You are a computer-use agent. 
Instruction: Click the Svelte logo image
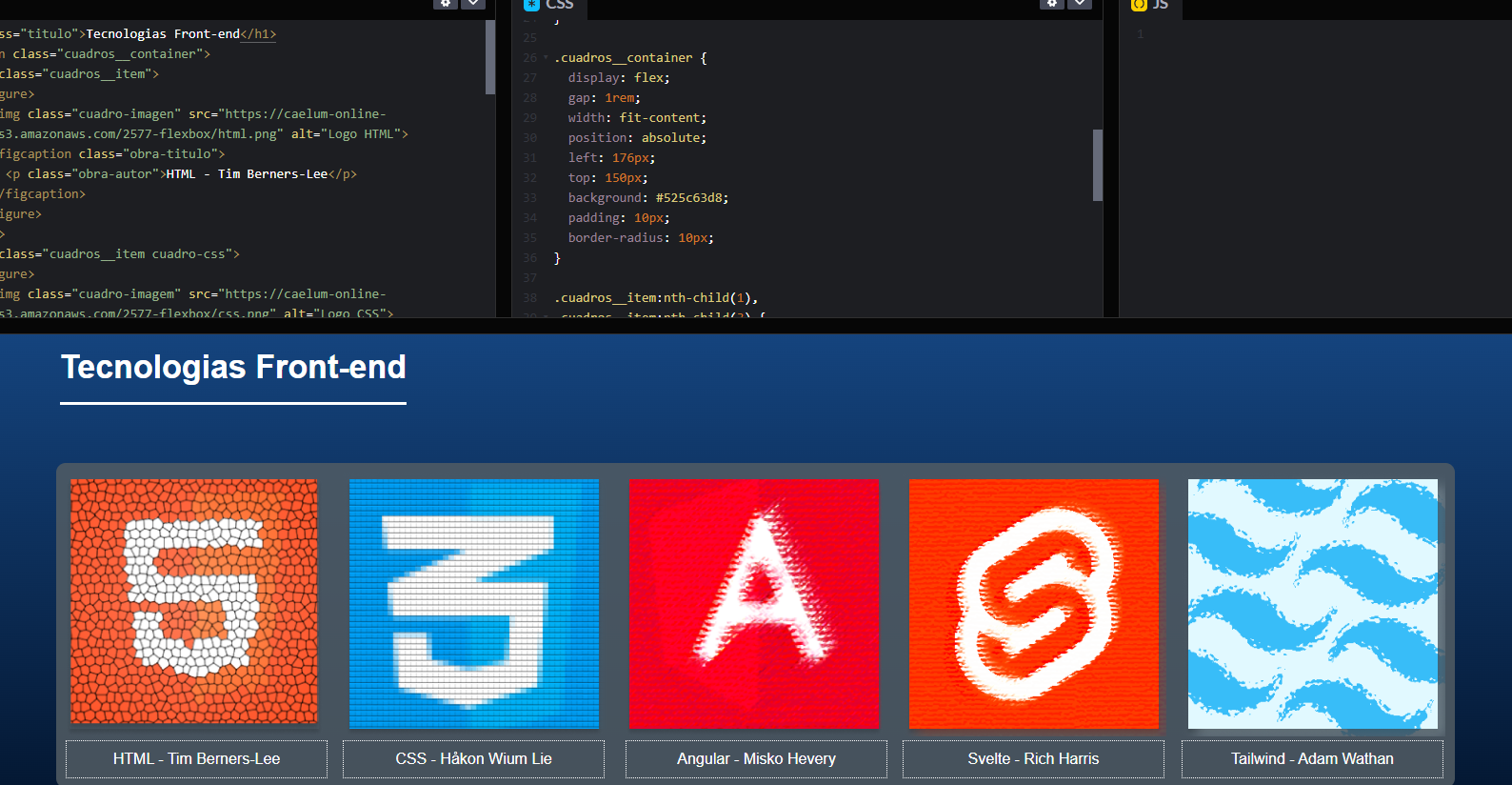(x=1034, y=604)
